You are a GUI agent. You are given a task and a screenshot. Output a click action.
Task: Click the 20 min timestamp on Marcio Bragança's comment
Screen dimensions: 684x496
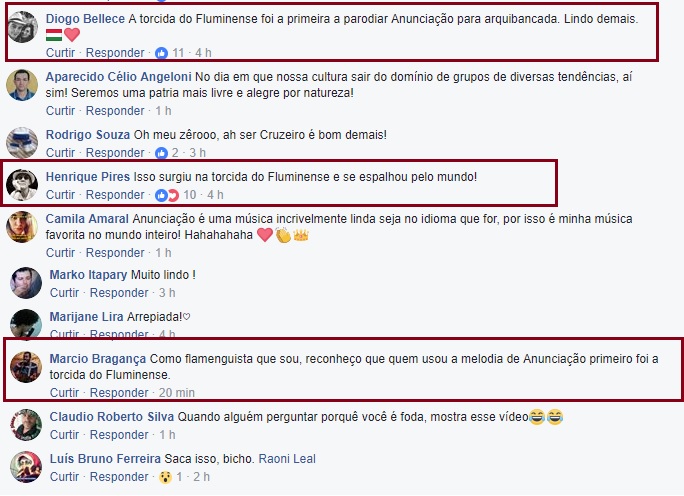(177, 393)
